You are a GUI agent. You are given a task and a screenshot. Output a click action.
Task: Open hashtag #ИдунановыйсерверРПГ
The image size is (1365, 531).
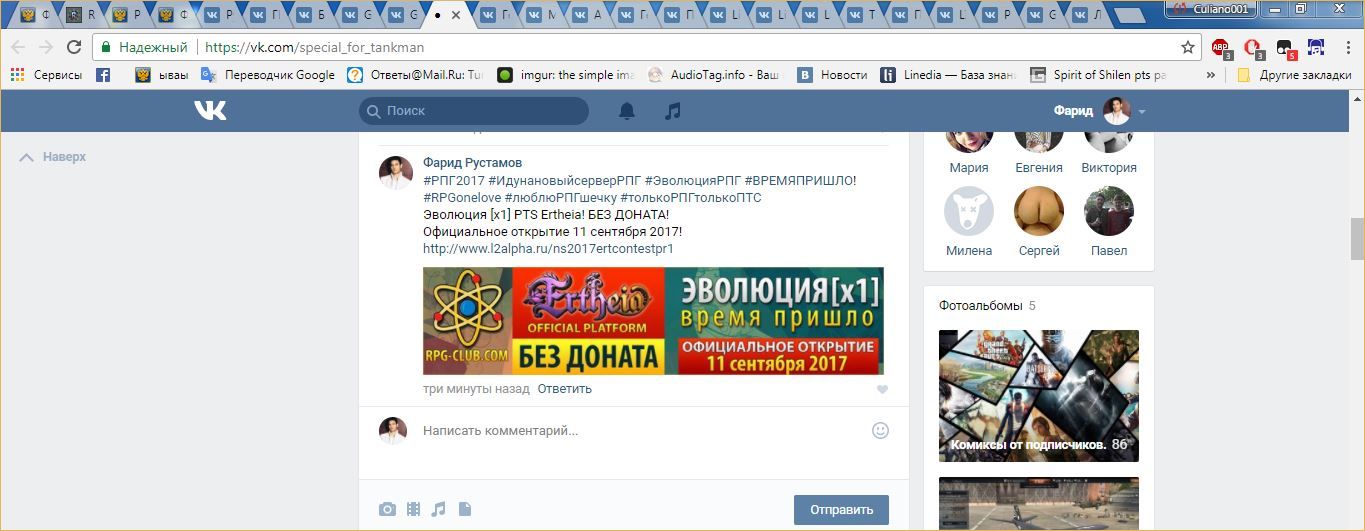pos(564,180)
